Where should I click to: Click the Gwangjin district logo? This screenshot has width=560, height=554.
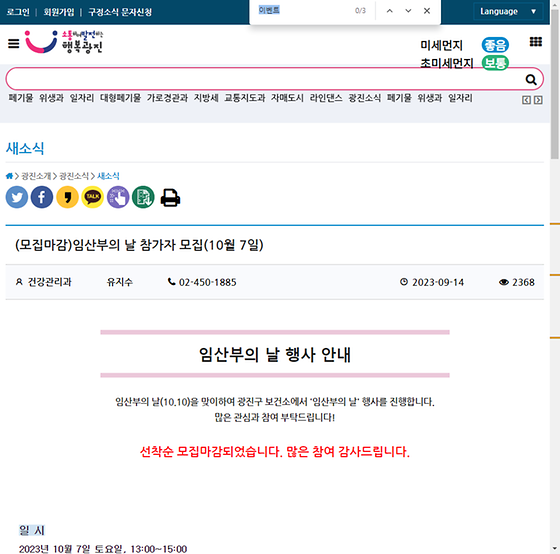tap(64, 42)
